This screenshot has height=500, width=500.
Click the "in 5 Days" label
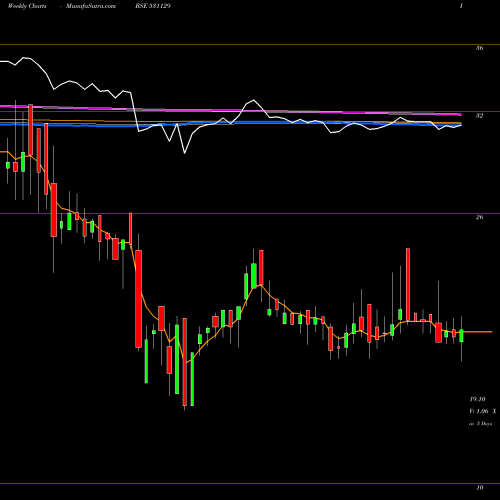tap(480, 424)
